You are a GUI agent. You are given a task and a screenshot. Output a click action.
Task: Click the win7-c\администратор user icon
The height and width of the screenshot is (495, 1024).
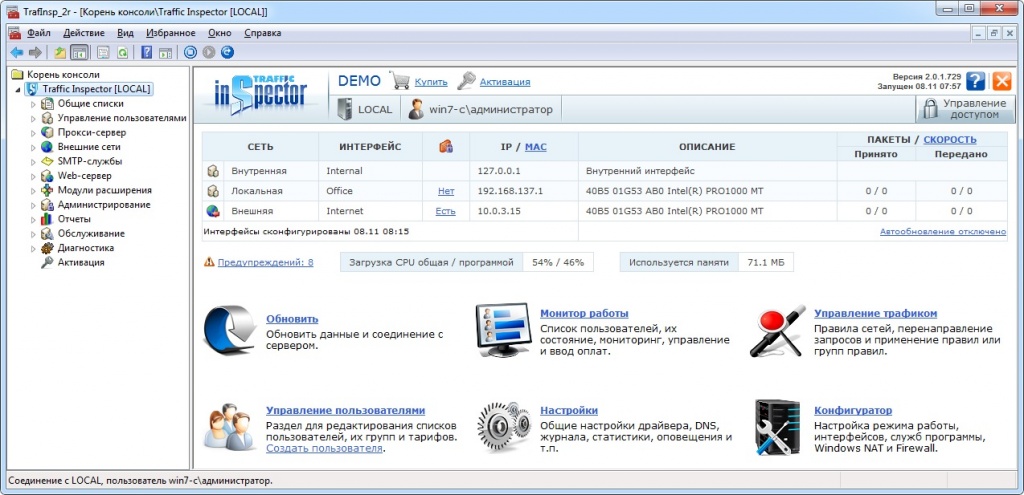[415, 109]
